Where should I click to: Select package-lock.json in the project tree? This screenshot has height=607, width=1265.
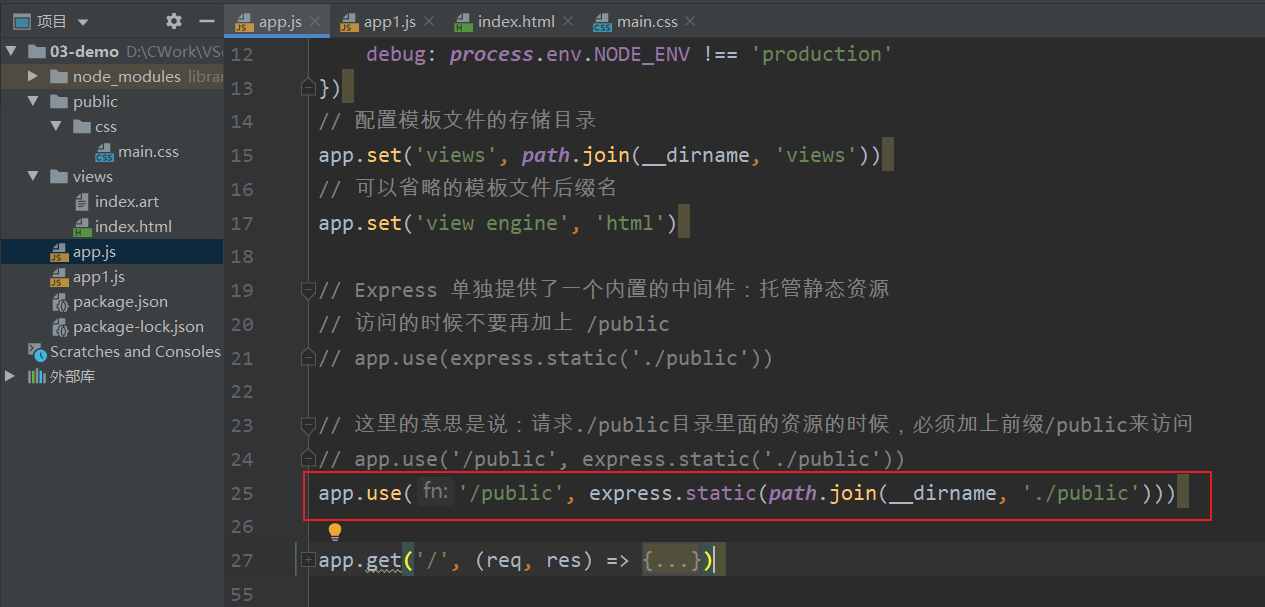click(x=138, y=326)
